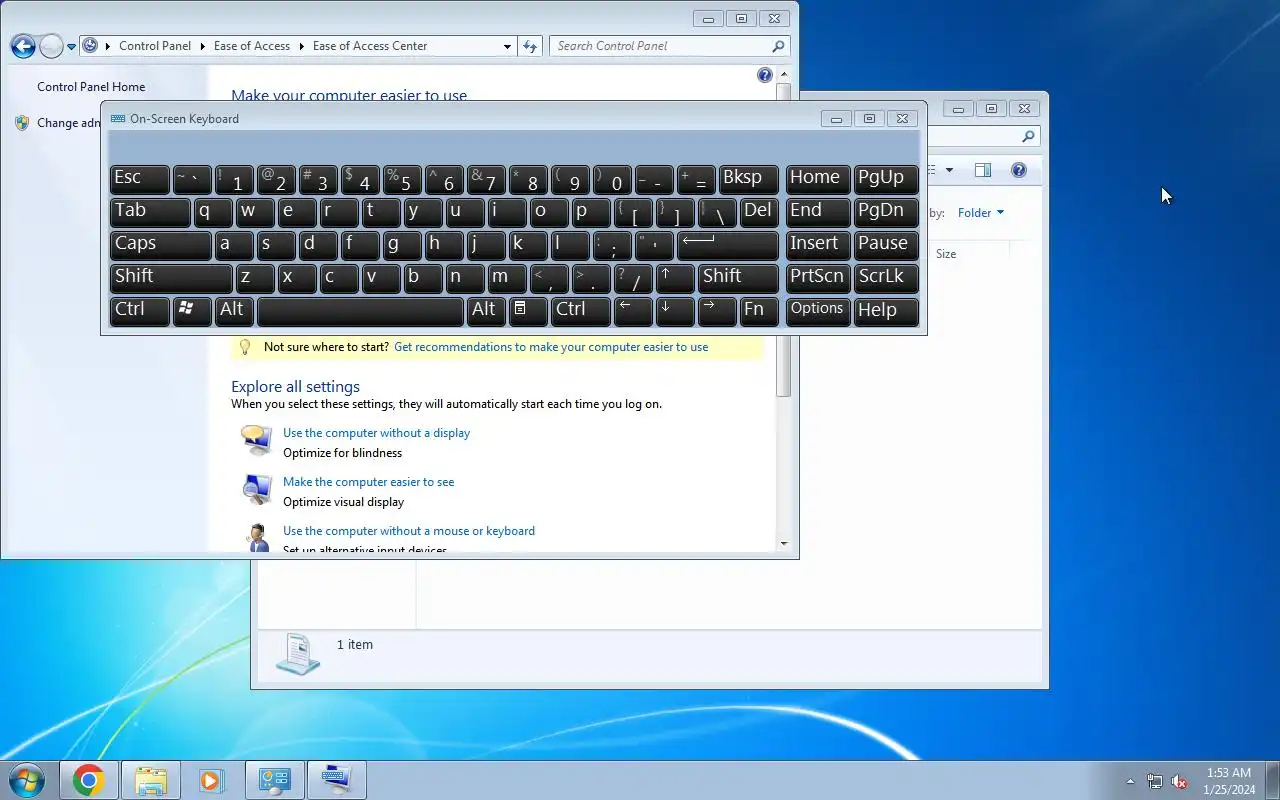
Task: Click the Bksp key
Action: click(x=748, y=179)
